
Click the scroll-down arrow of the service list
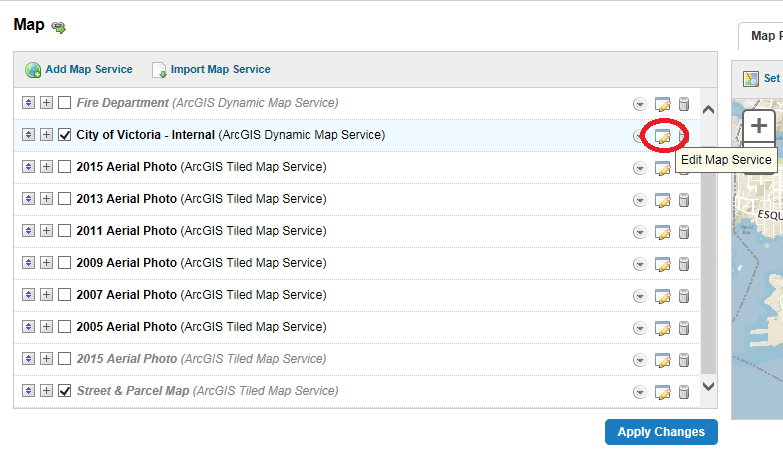pyautogui.click(x=708, y=386)
